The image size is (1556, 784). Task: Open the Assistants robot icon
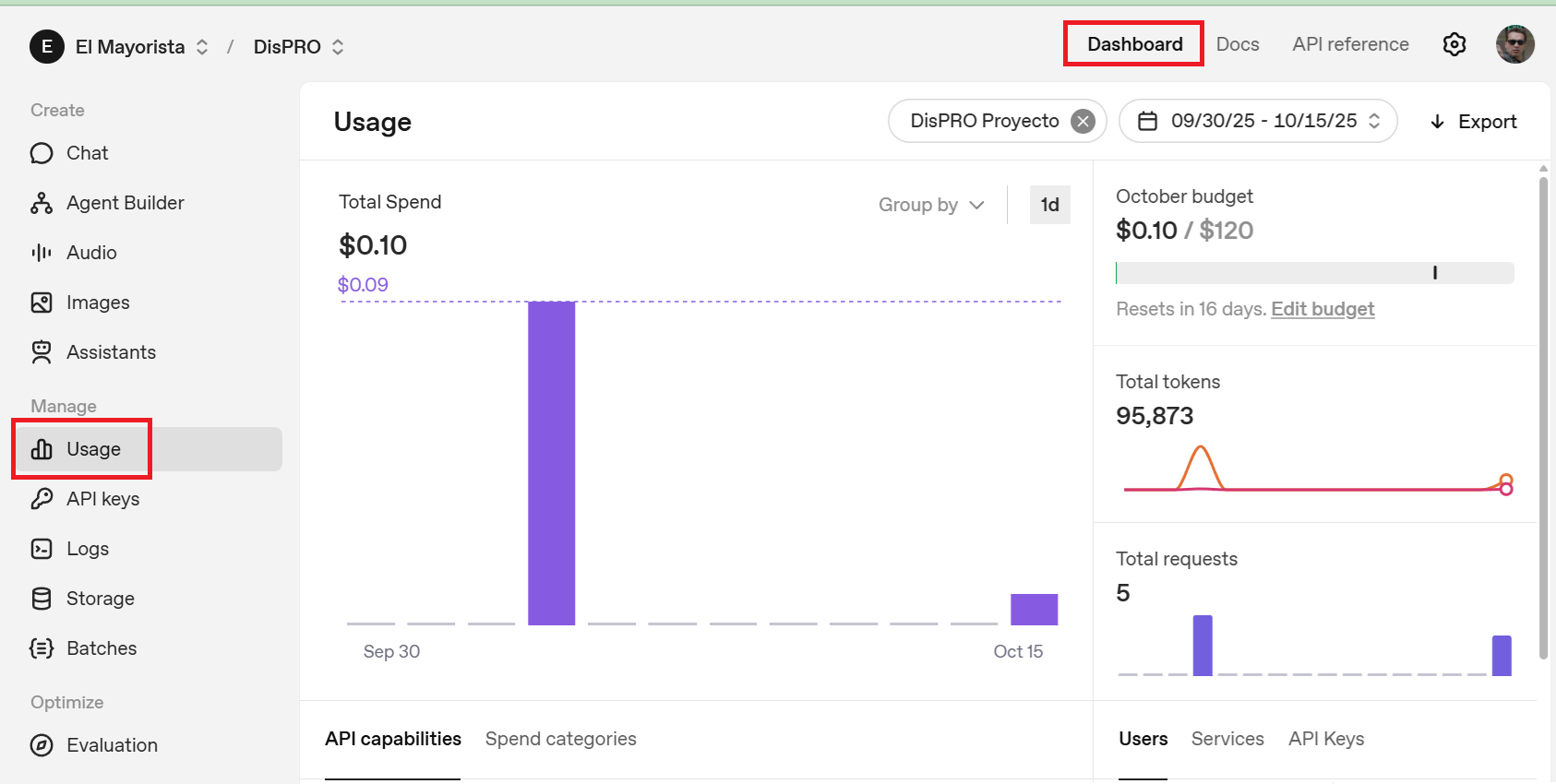pyautogui.click(x=42, y=352)
